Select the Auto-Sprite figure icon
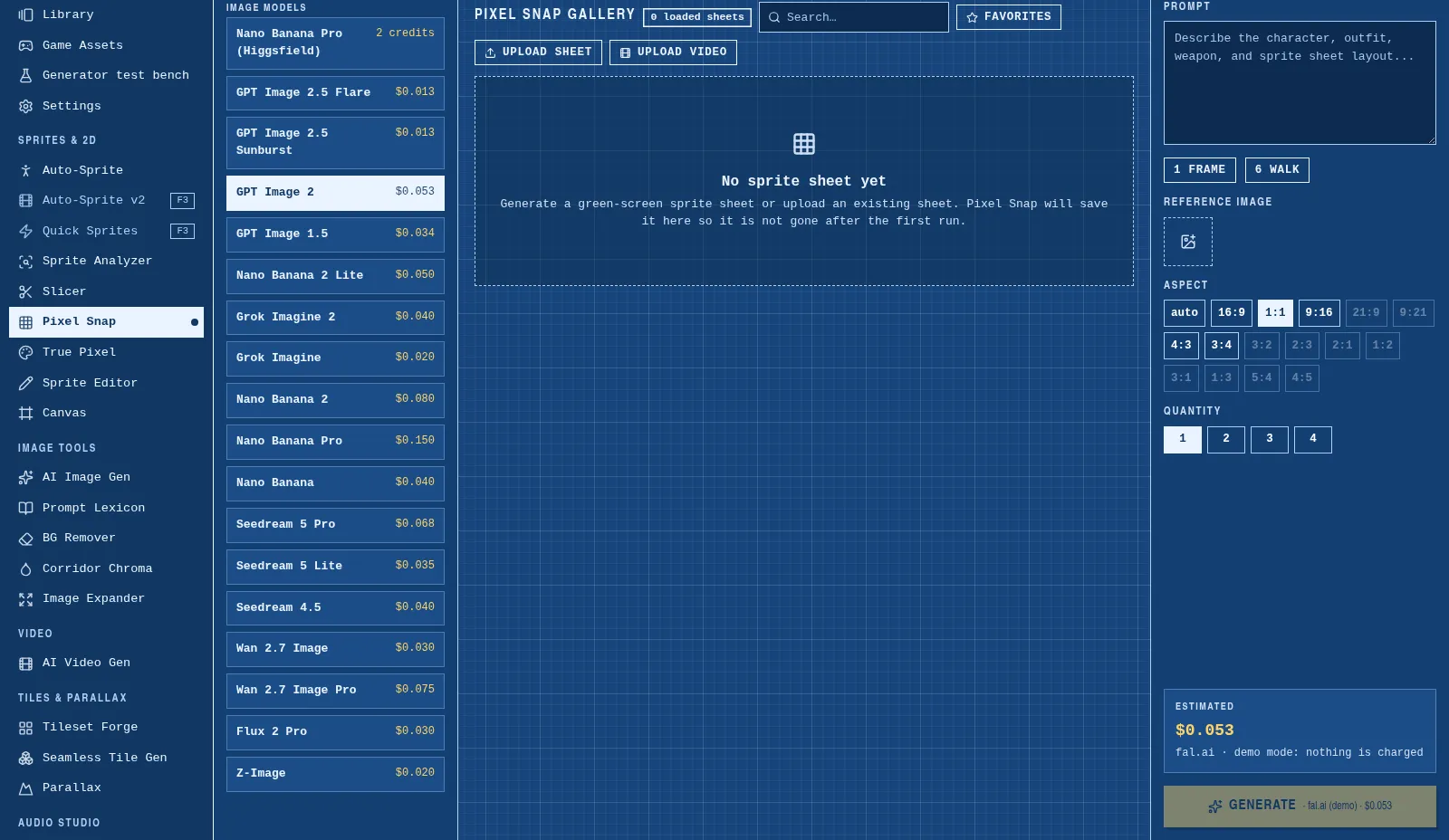Screen dimensions: 1449x840 click(x=25, y=170)
